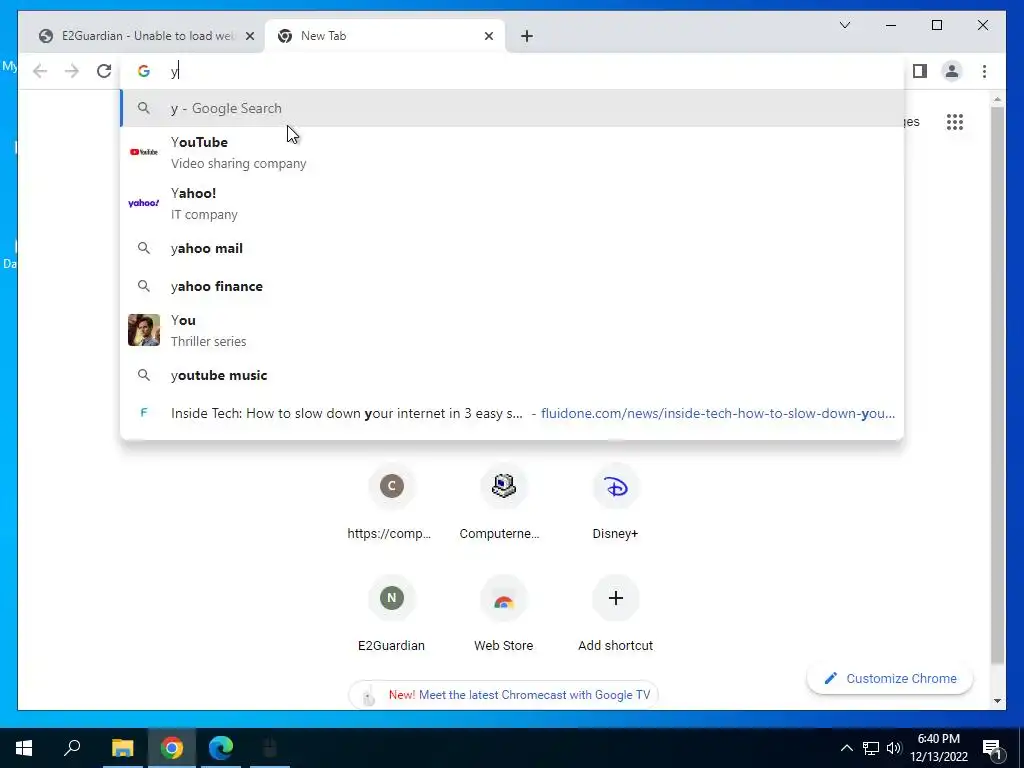The image size is (1024, 768).
Task: Click the browser forward arrow
Action: pyautogui.click(x=72, y=71)
